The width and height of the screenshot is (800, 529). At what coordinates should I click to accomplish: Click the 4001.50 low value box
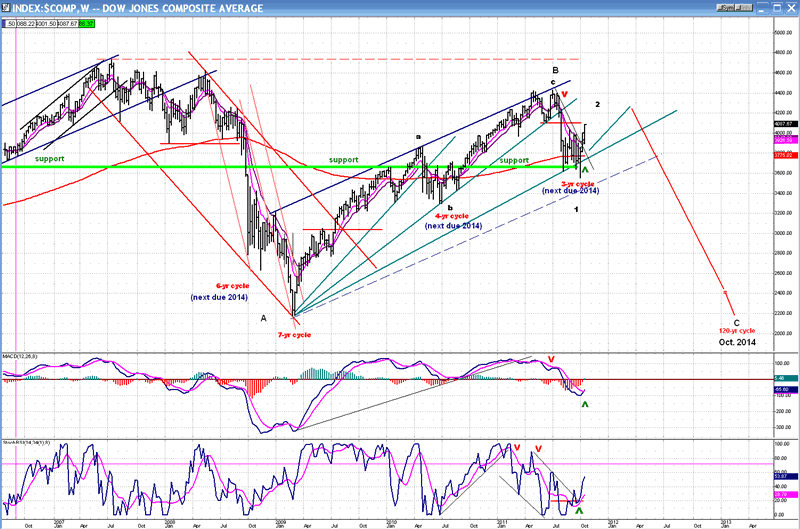click(47, 23)
